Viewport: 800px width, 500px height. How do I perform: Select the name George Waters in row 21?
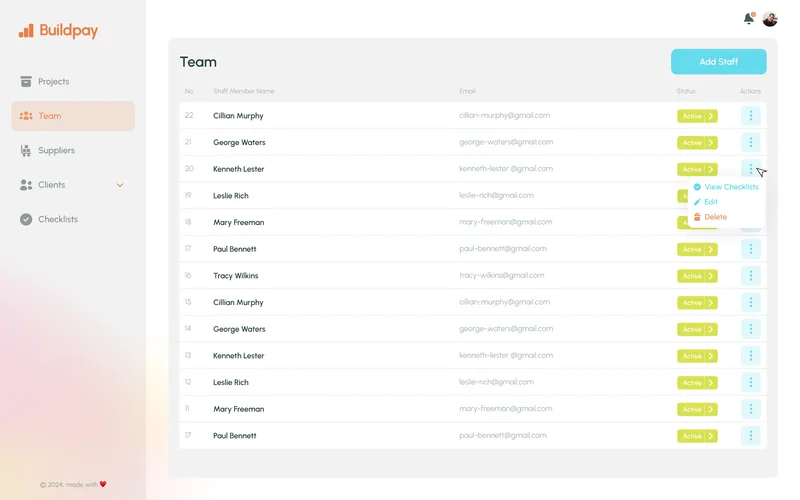tap(239, 142)
